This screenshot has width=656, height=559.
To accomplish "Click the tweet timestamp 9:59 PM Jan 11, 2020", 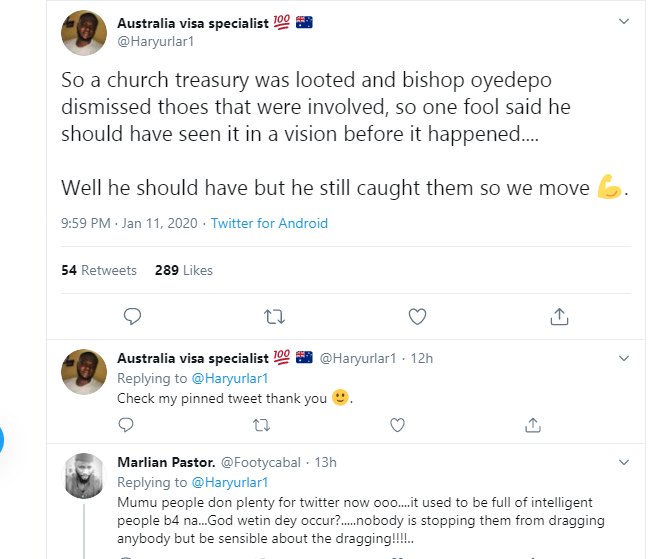I will point(130,223).
